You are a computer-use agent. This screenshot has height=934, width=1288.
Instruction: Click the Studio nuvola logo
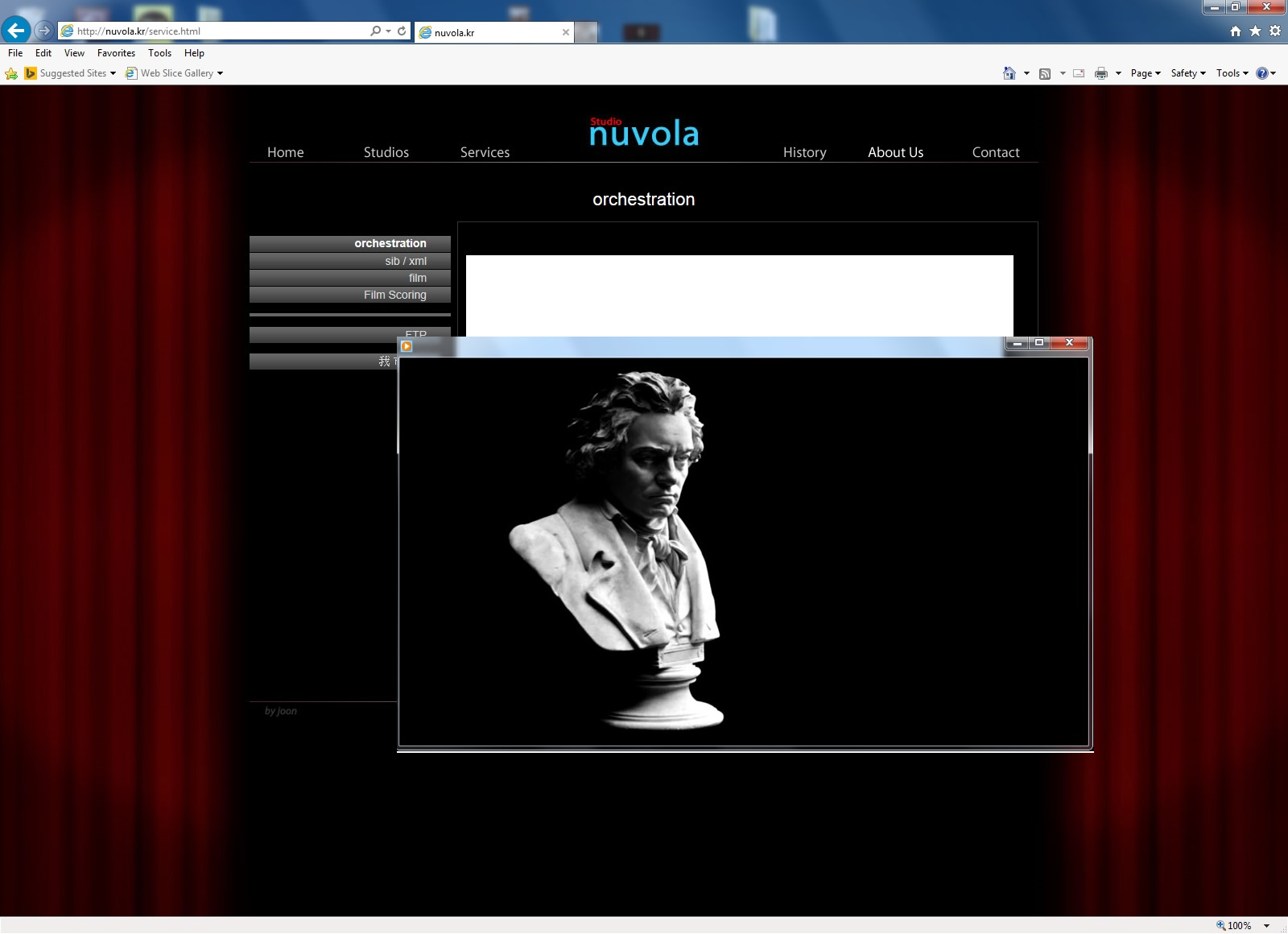click(644, 132)
